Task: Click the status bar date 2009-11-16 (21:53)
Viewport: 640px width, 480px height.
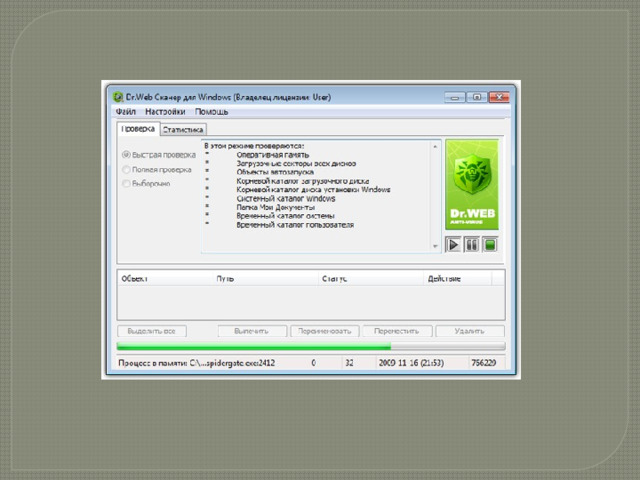Action: [x=411, y=363]
